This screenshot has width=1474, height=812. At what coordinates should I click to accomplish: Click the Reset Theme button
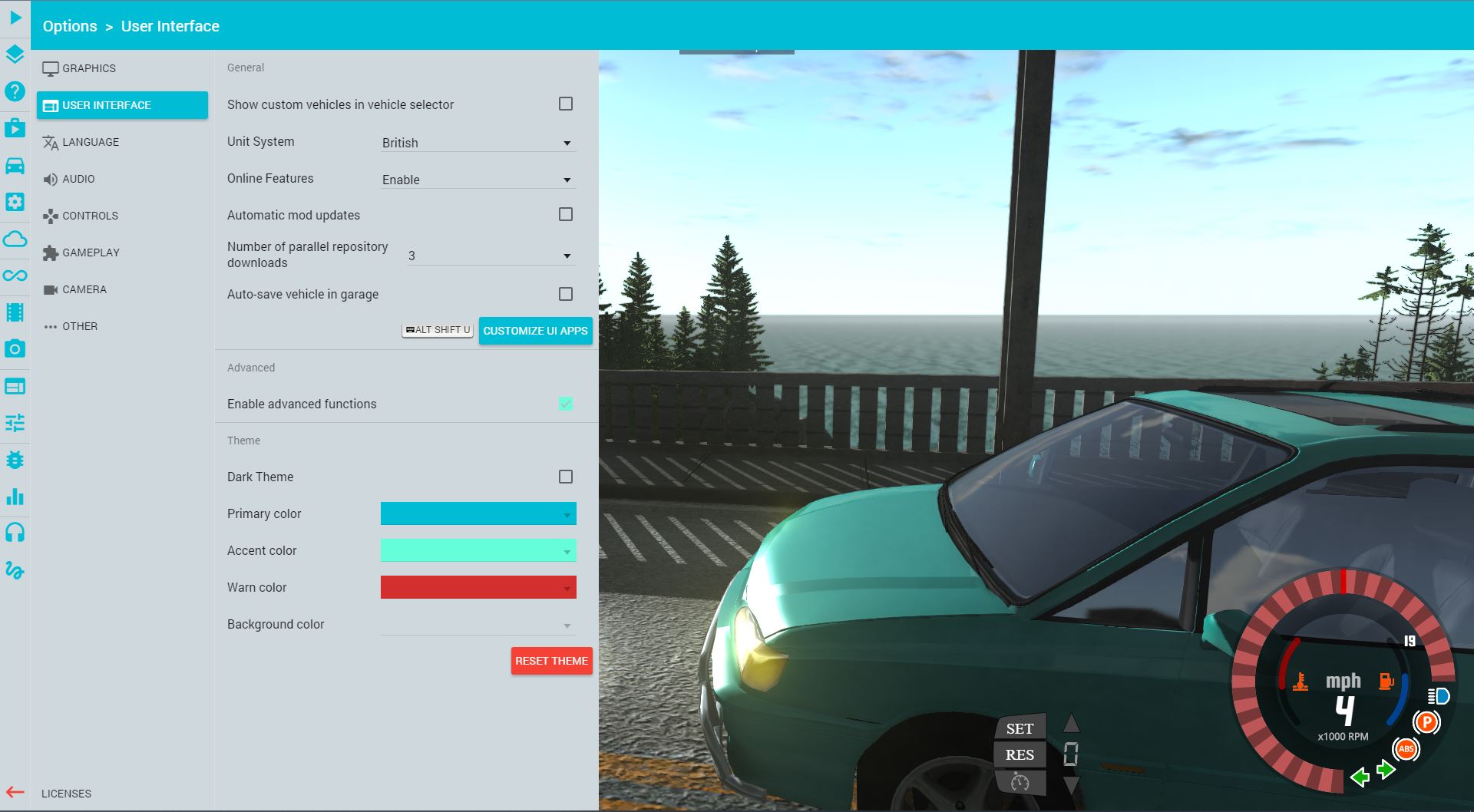552,661
